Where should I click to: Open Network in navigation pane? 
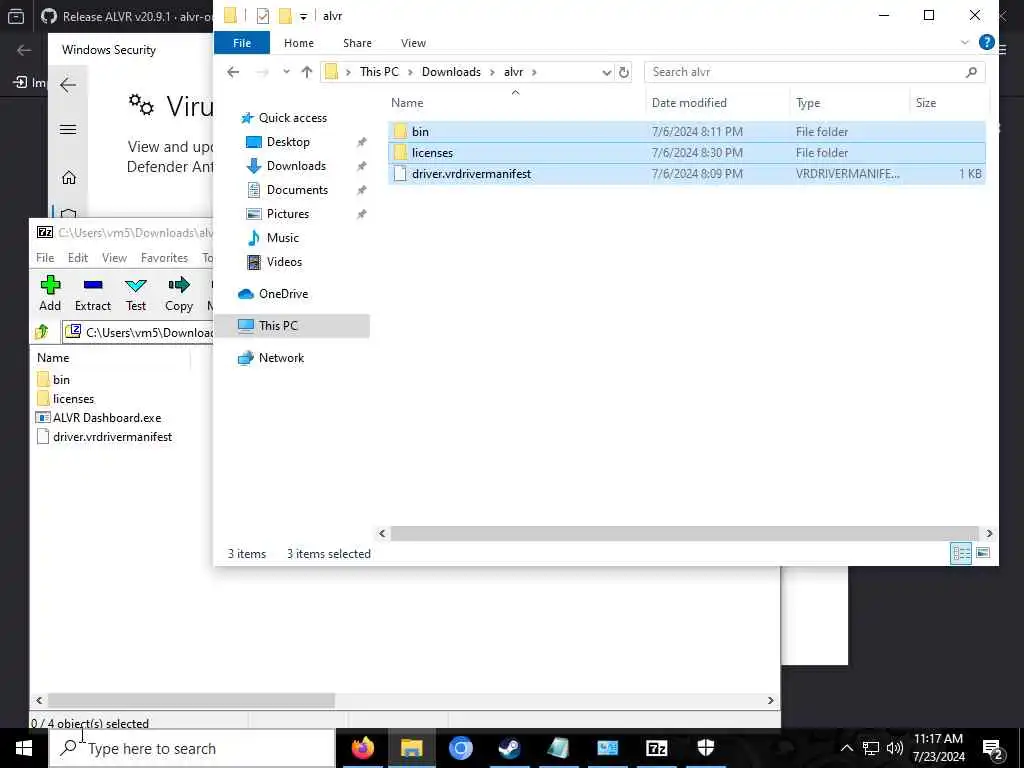(x=281, y=358)
